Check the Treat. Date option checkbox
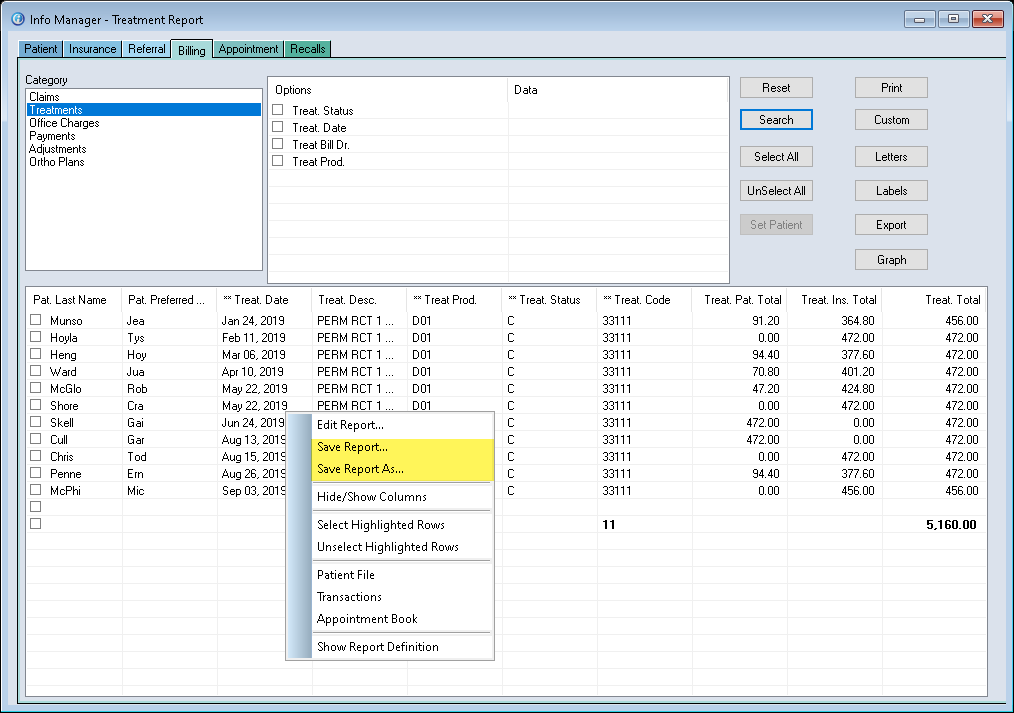Viewport: 1014px width, 713px height. [x=278, y=128]
